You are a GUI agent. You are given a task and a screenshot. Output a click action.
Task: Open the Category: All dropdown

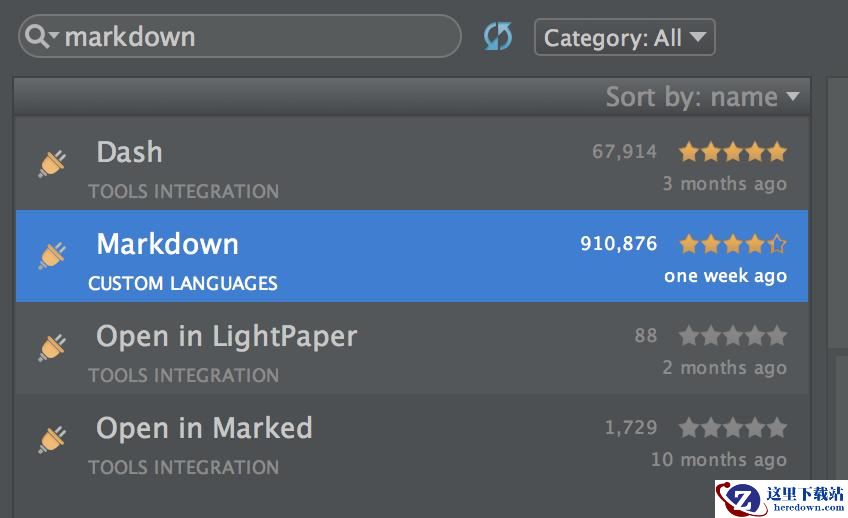(x=625, y=37)
